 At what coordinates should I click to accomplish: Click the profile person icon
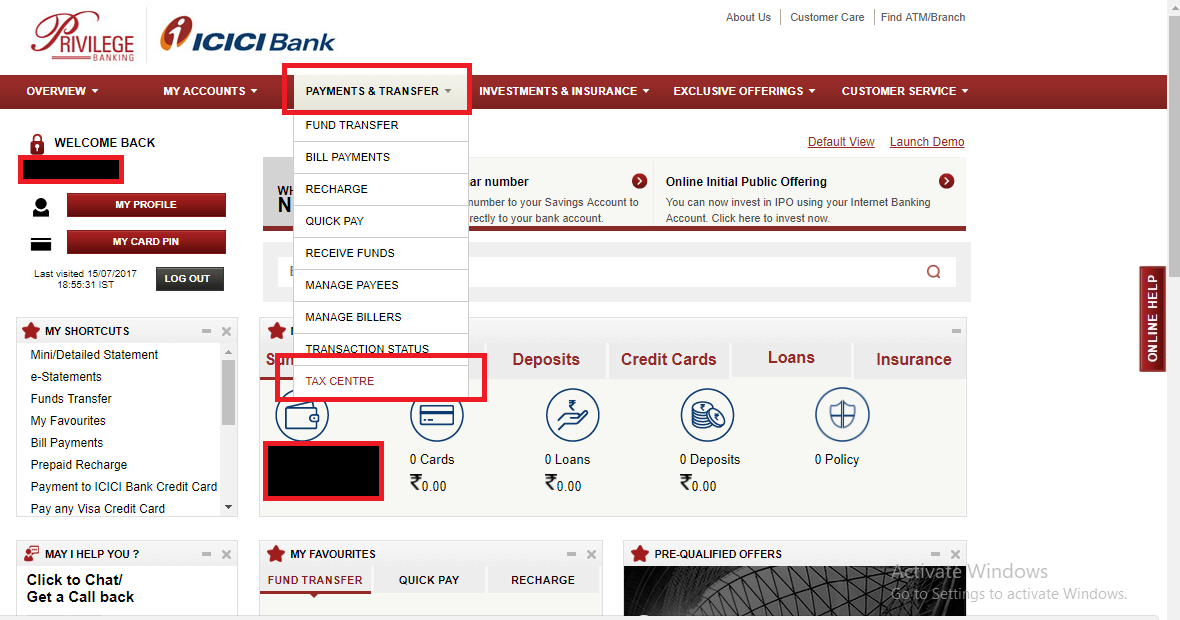[x=41, y=207]
